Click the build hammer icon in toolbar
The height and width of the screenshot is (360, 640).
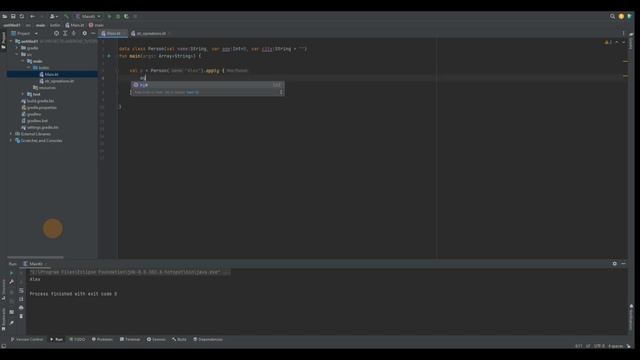(66, 16)
